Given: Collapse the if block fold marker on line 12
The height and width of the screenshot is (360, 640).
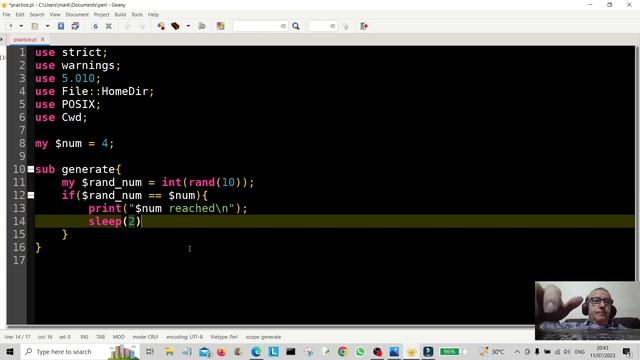Looking at the screenshot, I should point(31,196).
